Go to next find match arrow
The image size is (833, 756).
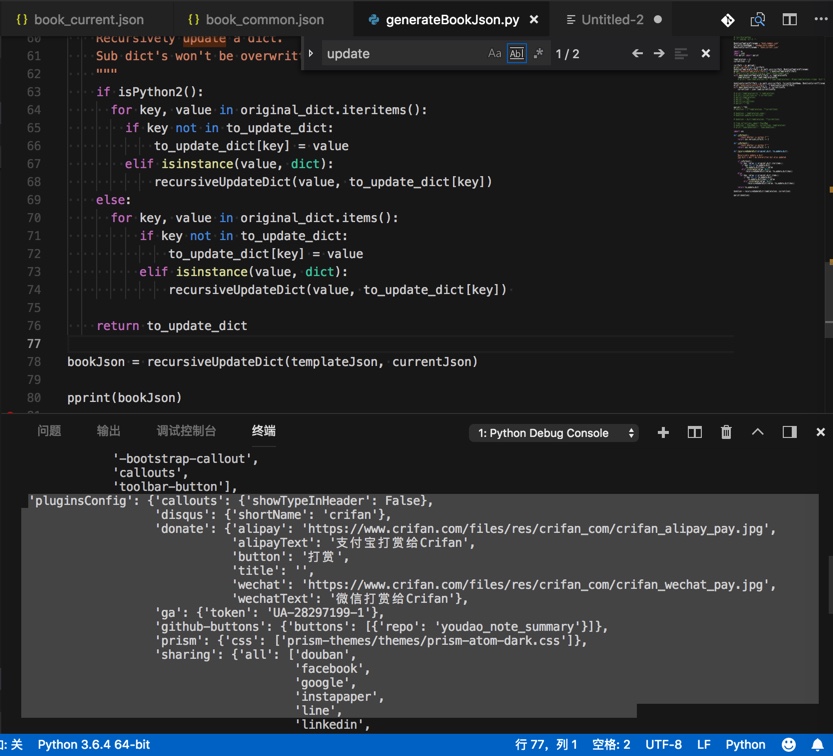[x=659, y=53]
